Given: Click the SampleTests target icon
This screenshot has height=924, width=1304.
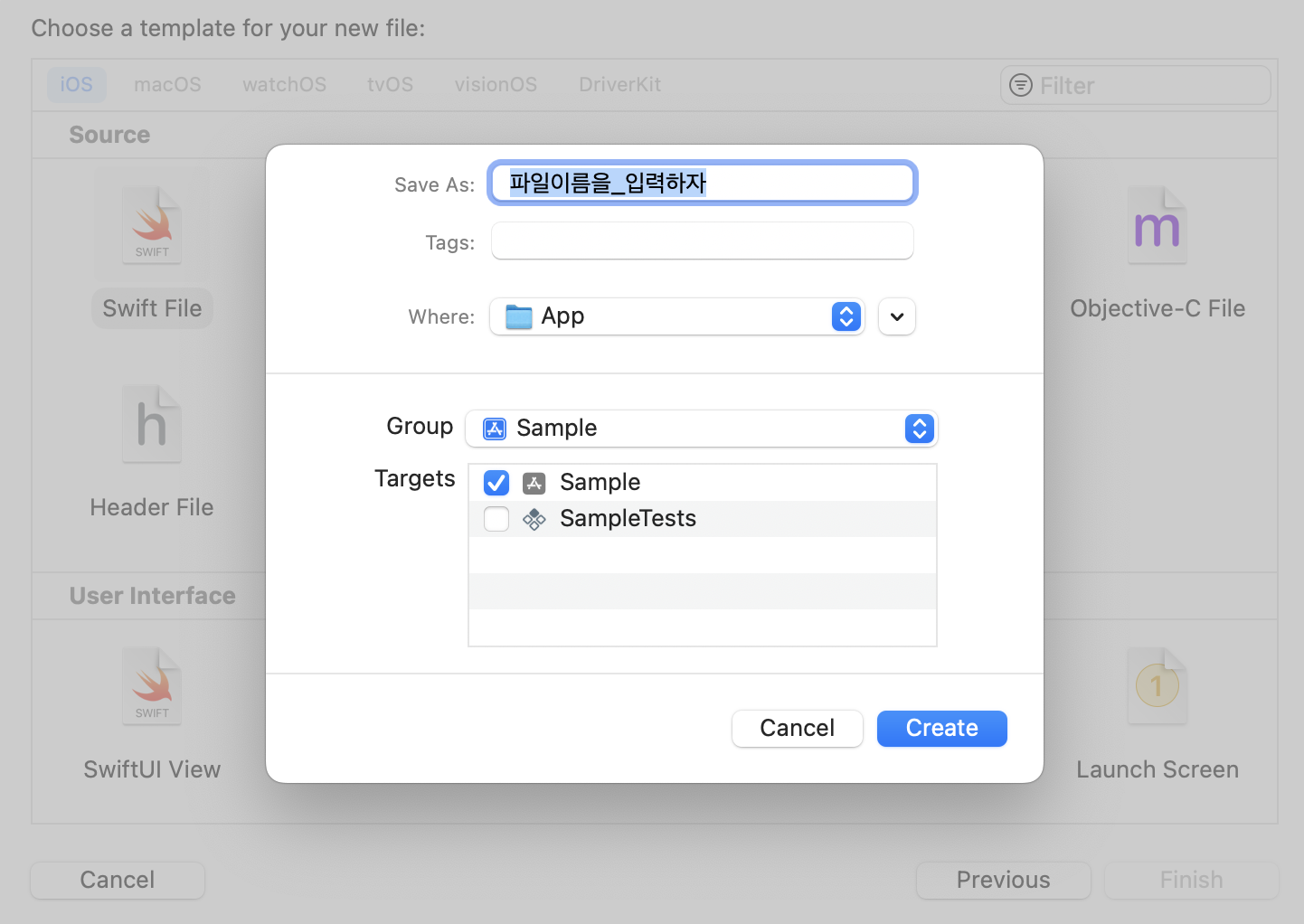Looking at the screenshot, I should pyautogui.click(x=534, y=519).
